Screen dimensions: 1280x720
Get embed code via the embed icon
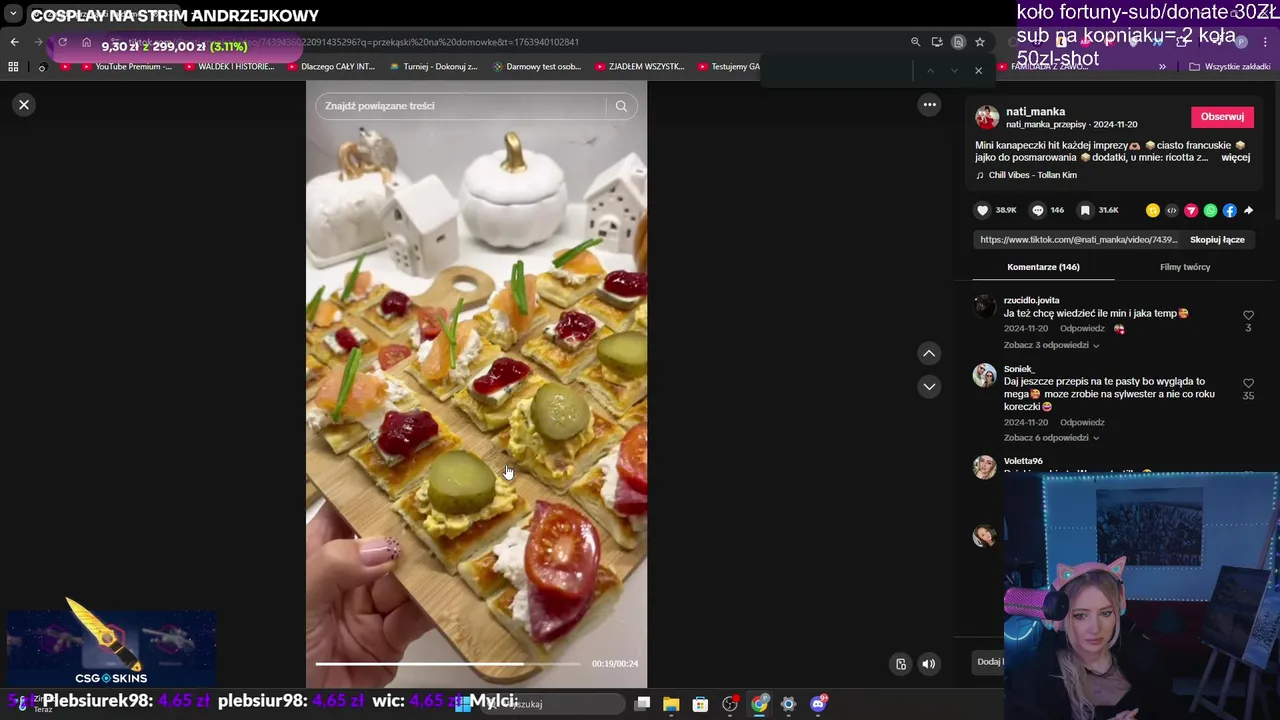tap(1172, 210)
